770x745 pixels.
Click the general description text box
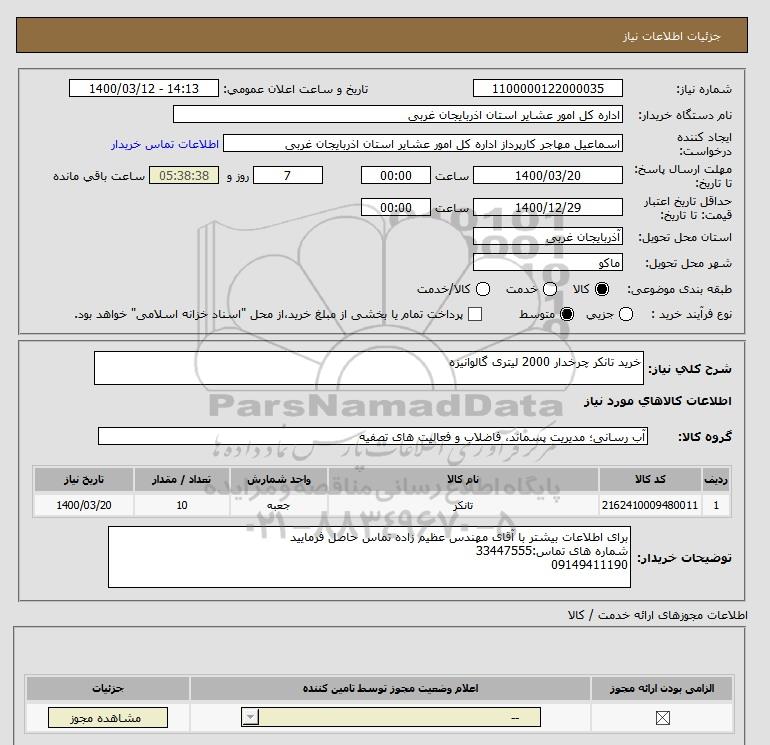pos(369,368)
